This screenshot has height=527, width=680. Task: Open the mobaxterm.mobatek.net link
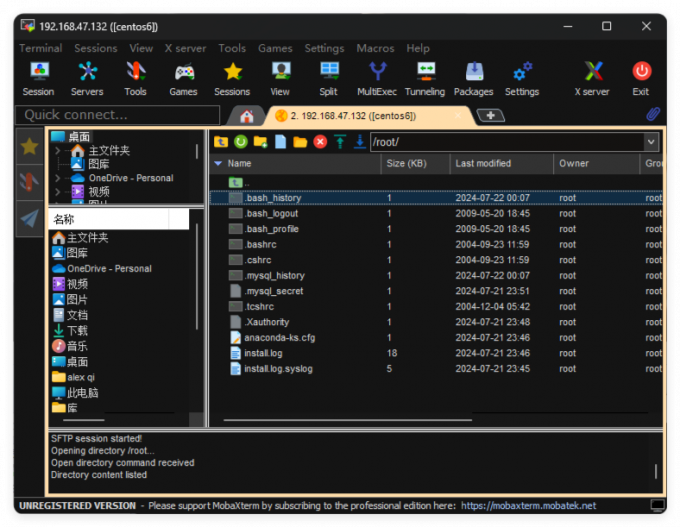528,506
